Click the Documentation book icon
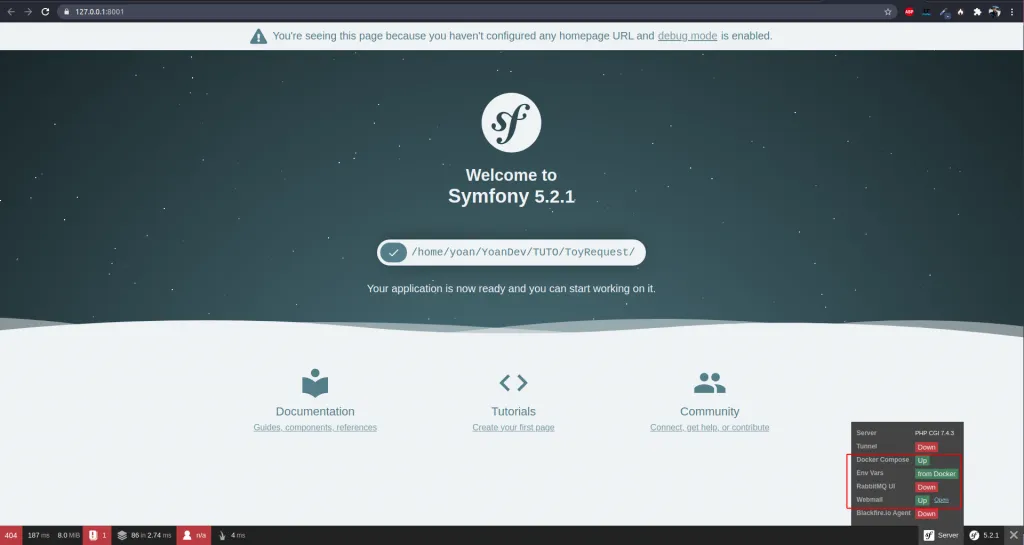The height and width of the screenshot is (545, 1024). point(315,383)
